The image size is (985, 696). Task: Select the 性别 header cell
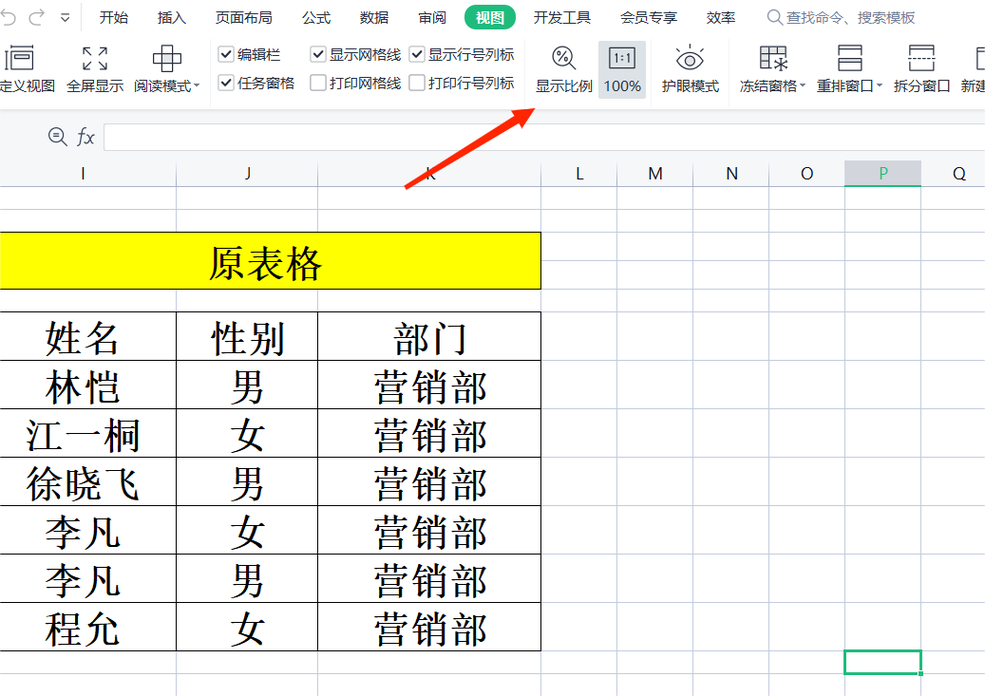click(x=248, y=337)
